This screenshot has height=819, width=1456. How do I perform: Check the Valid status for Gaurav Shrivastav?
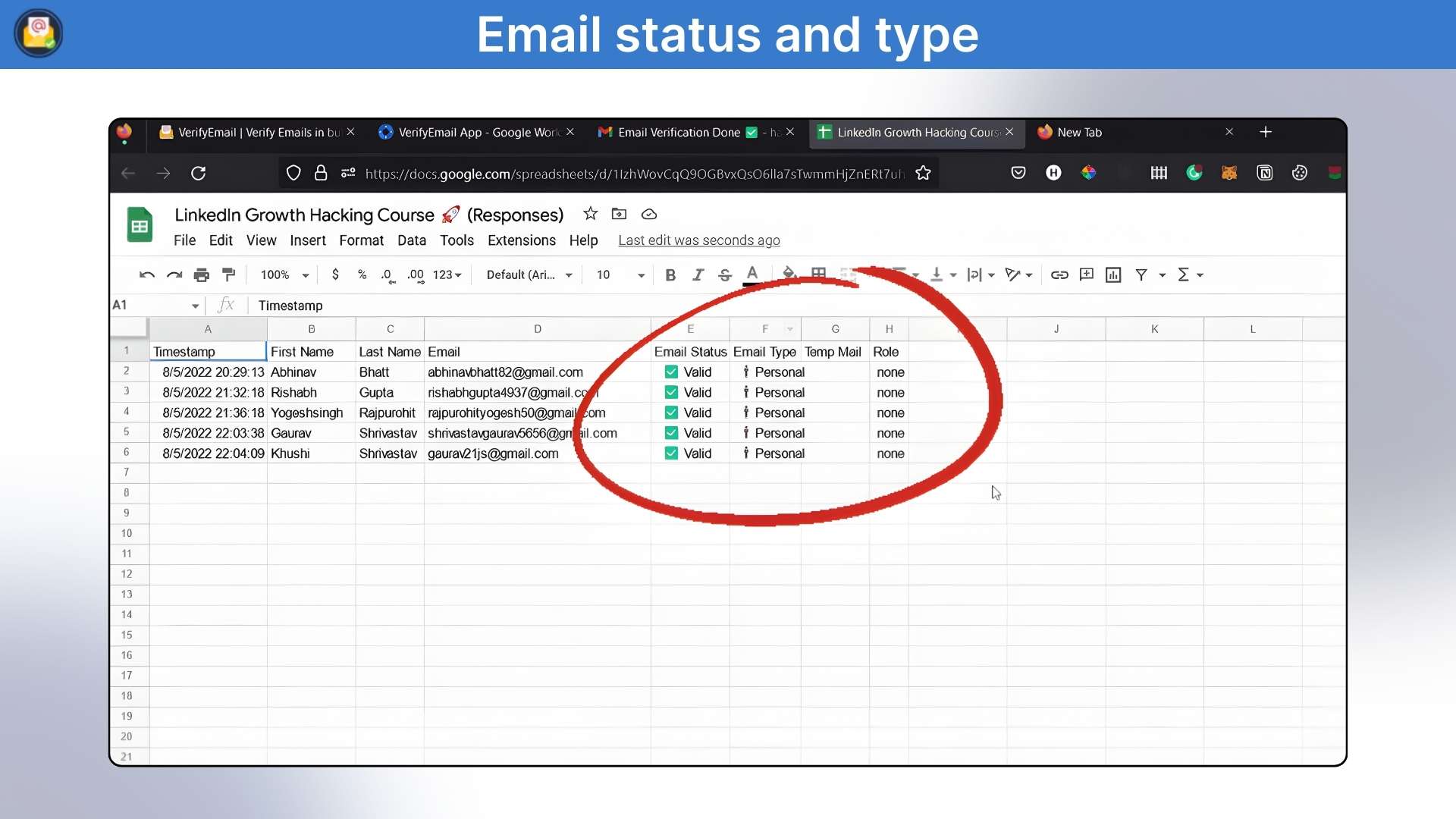671,432
